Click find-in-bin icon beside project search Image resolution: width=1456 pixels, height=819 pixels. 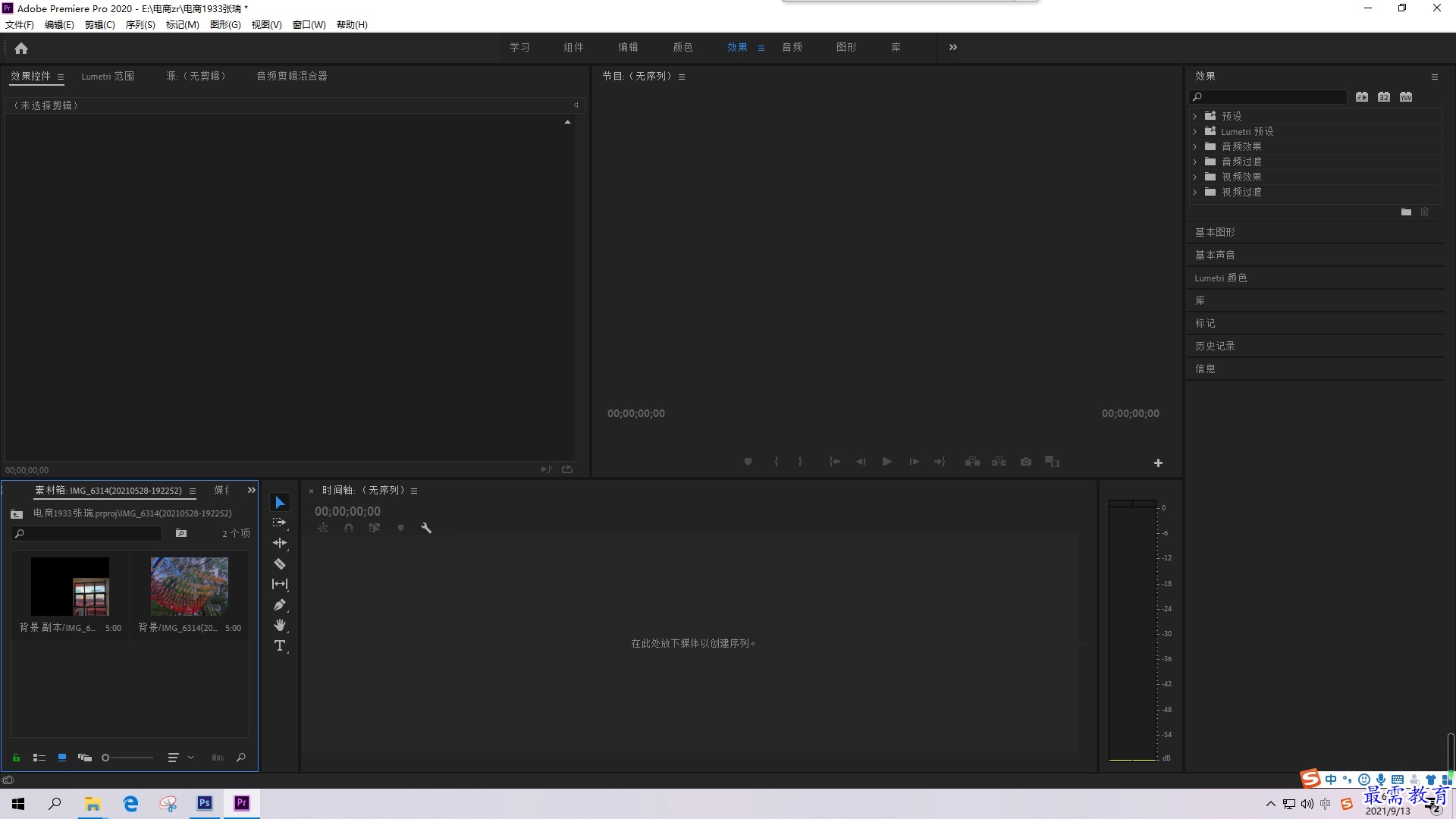181,533
